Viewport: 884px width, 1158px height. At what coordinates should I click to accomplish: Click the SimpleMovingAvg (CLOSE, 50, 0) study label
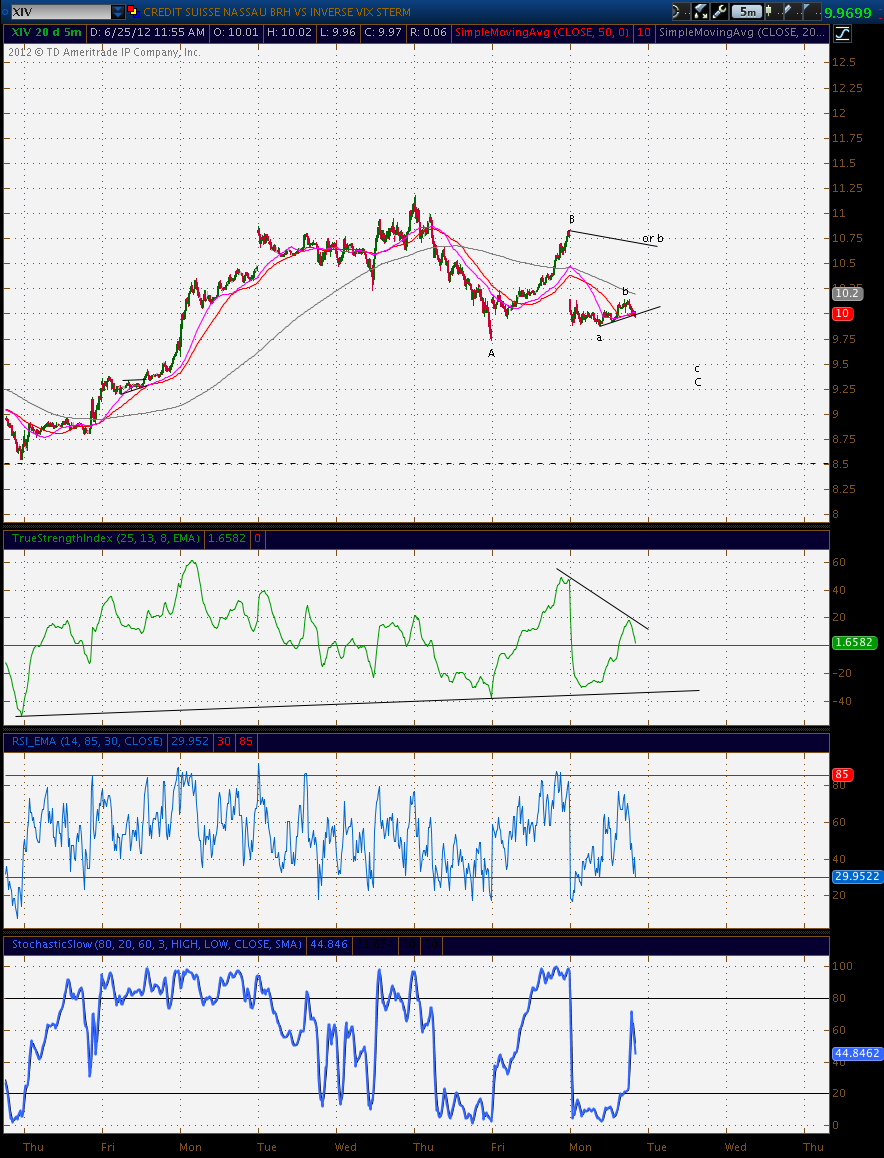(542, 32)
